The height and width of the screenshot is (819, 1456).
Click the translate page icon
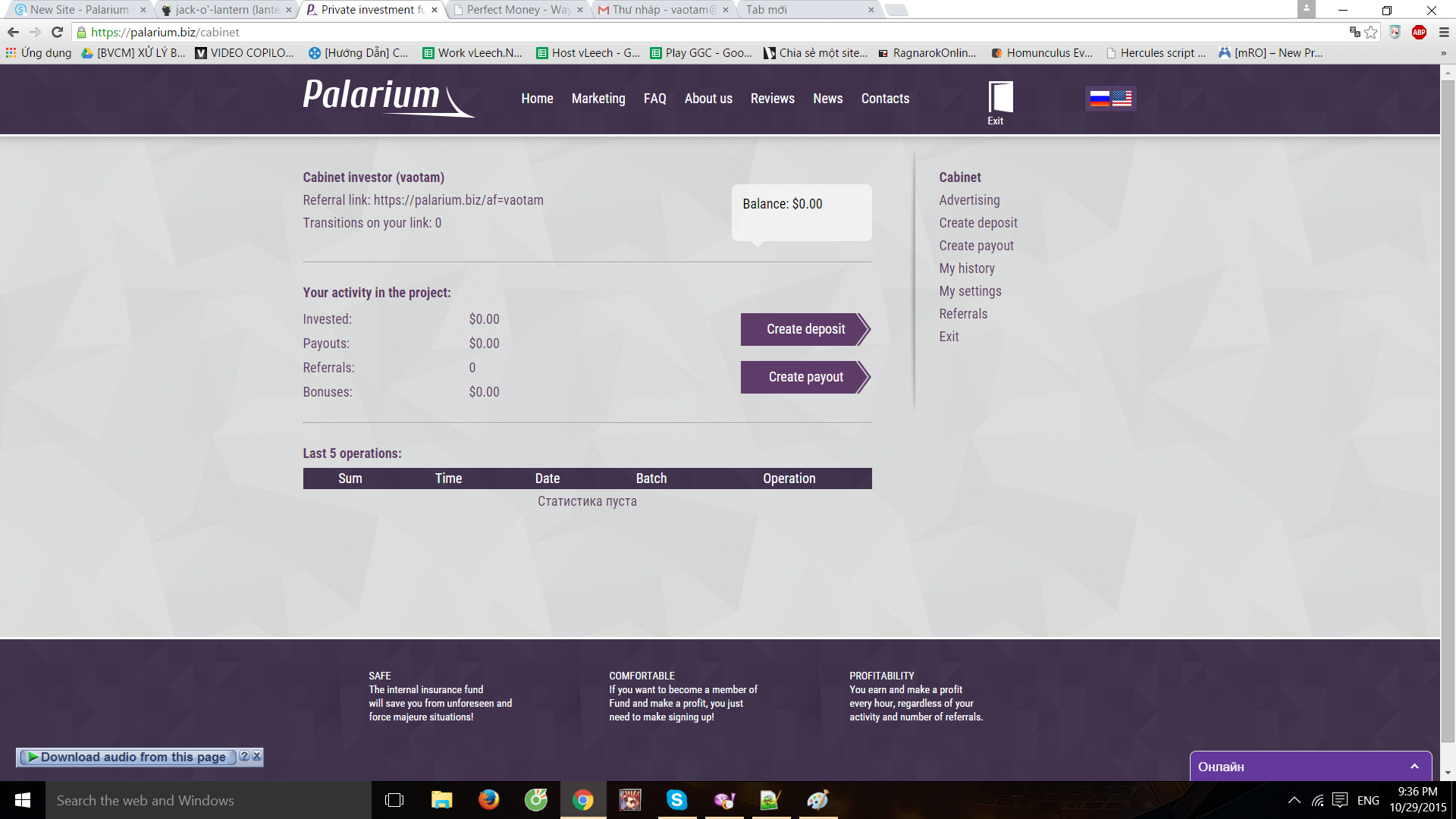pyautogui.click(x=1354, y=32)
